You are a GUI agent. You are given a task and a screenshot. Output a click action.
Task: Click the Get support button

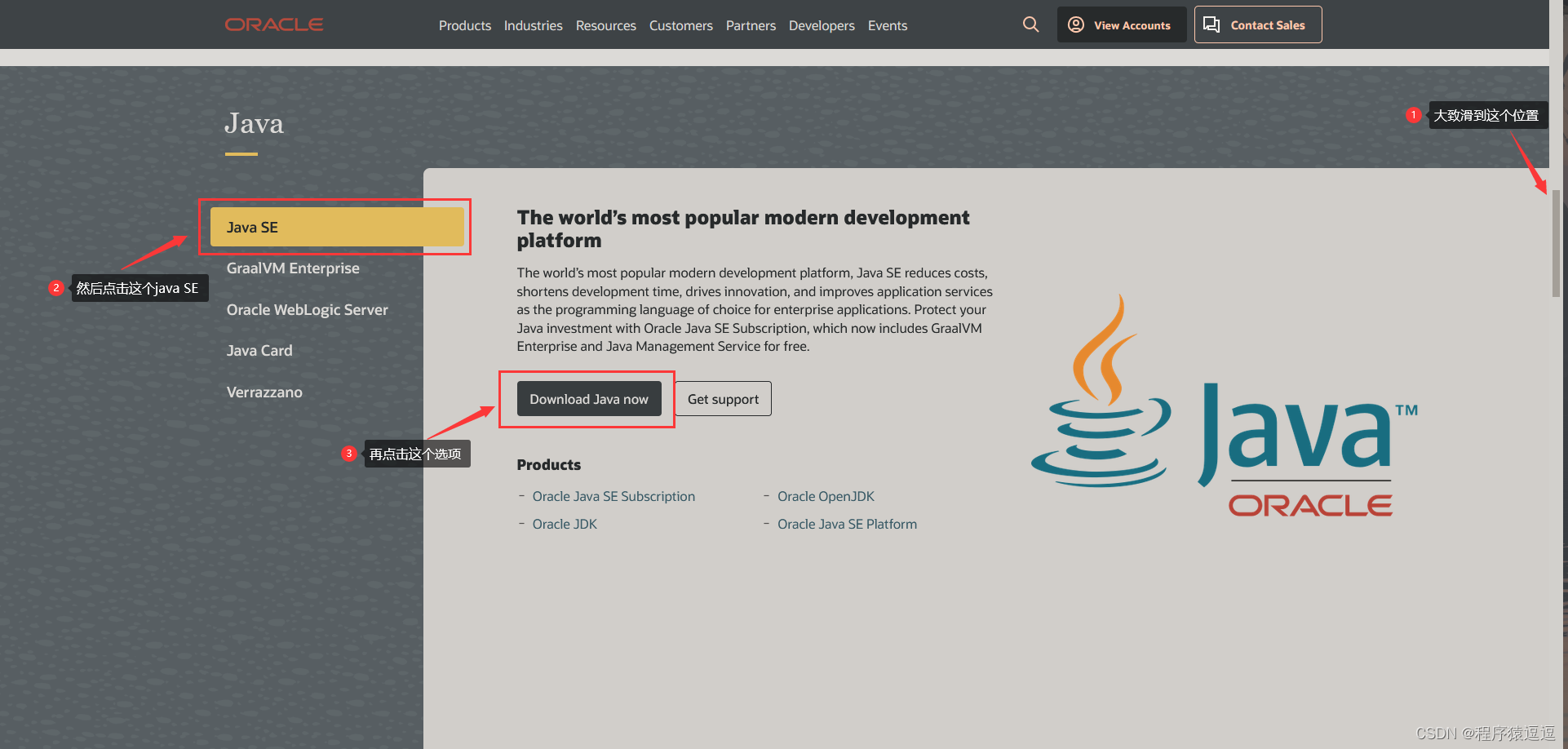click(723, 399)
